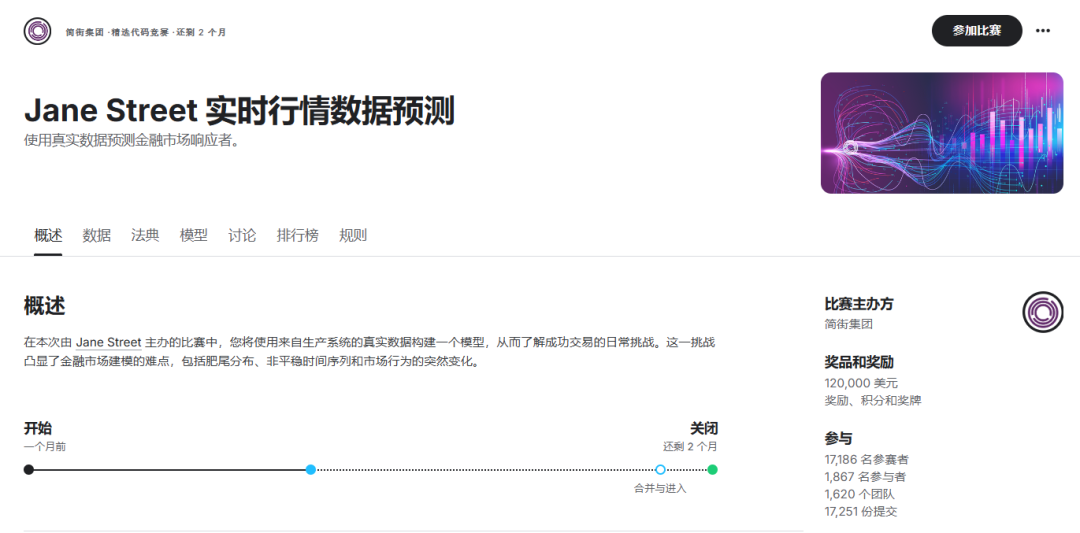The height and width of the screenshot is (533, 1080).
Task: Click the 还剩 2 个月 text under 关闭
Action: click(x=690, y=447)
